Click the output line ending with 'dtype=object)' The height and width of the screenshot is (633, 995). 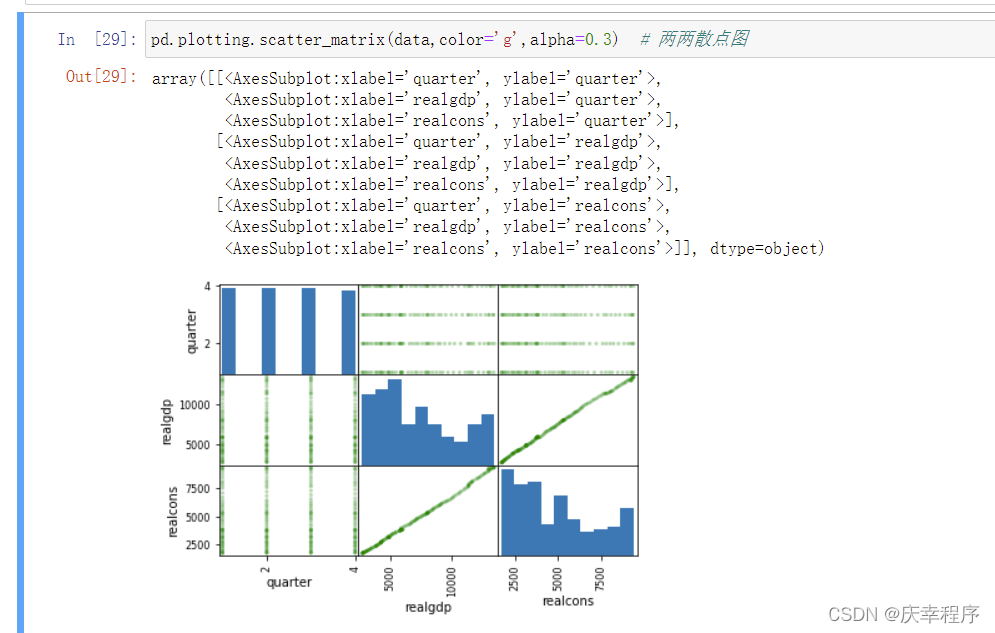click(x=524, y=248)
